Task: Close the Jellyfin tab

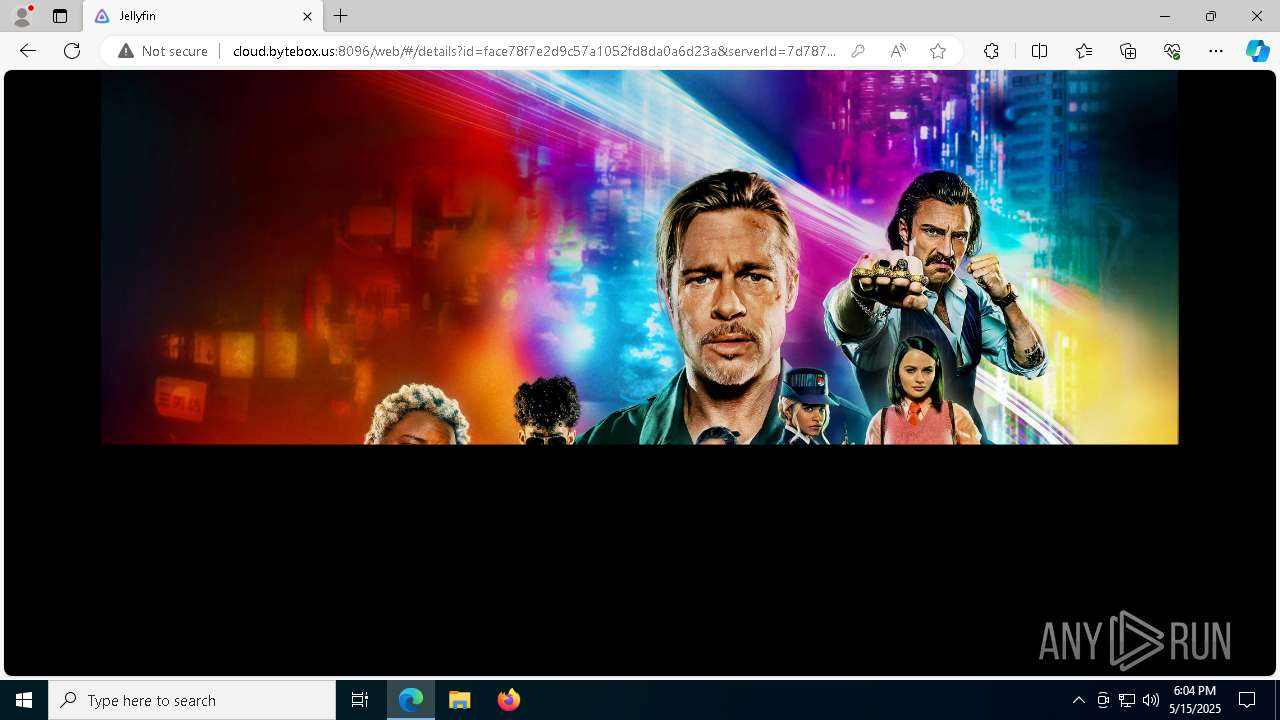Action: point(307,16)
